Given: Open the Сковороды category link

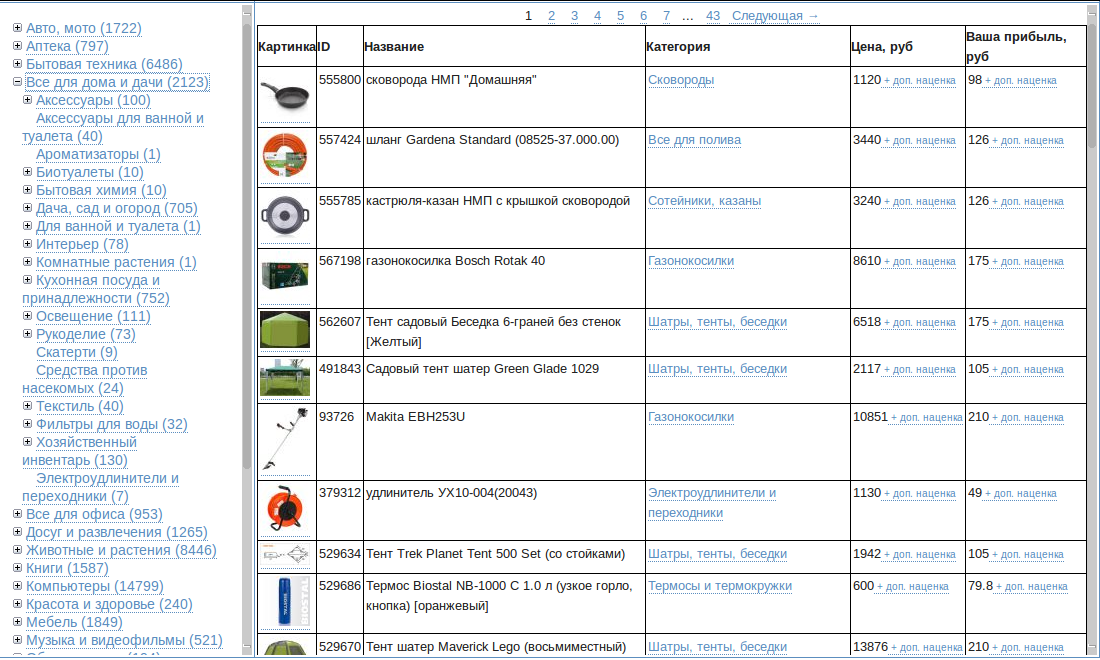Looking at the screenshot, I should (x=680, y=80).
